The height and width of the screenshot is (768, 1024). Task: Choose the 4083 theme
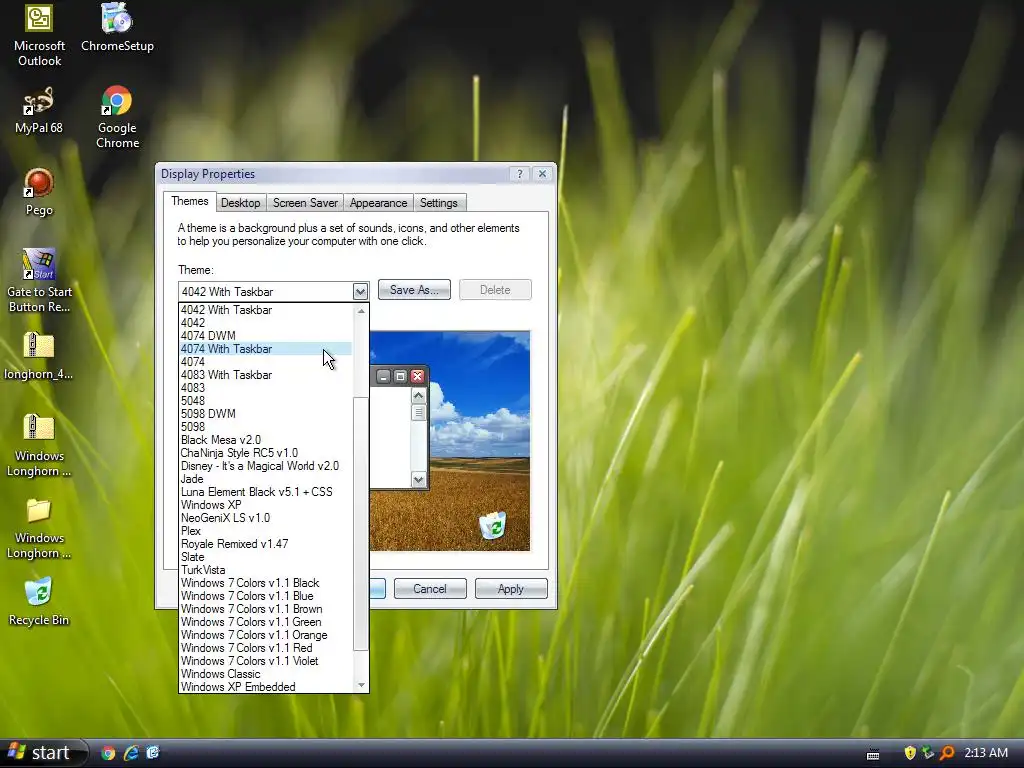[266, 388]
